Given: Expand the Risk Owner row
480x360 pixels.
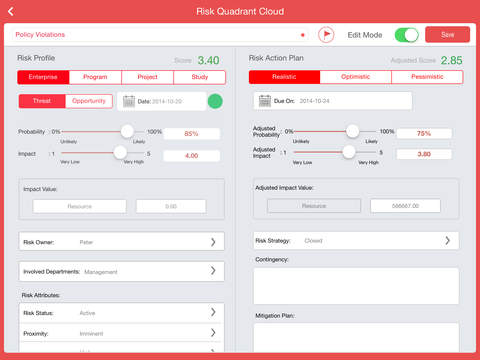Looking at the screenshot, I should pyautogui.click(x=122, y=242).
